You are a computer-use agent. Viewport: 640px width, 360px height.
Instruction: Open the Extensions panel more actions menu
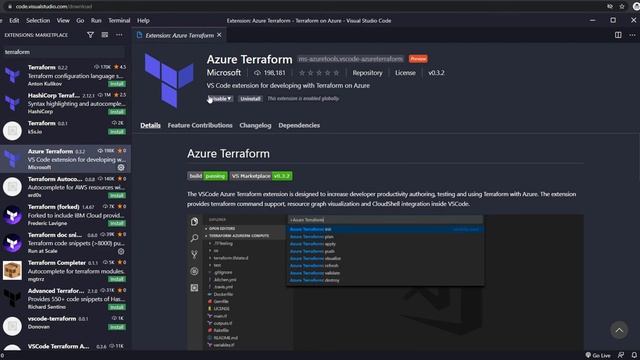[x=119, y=35]
